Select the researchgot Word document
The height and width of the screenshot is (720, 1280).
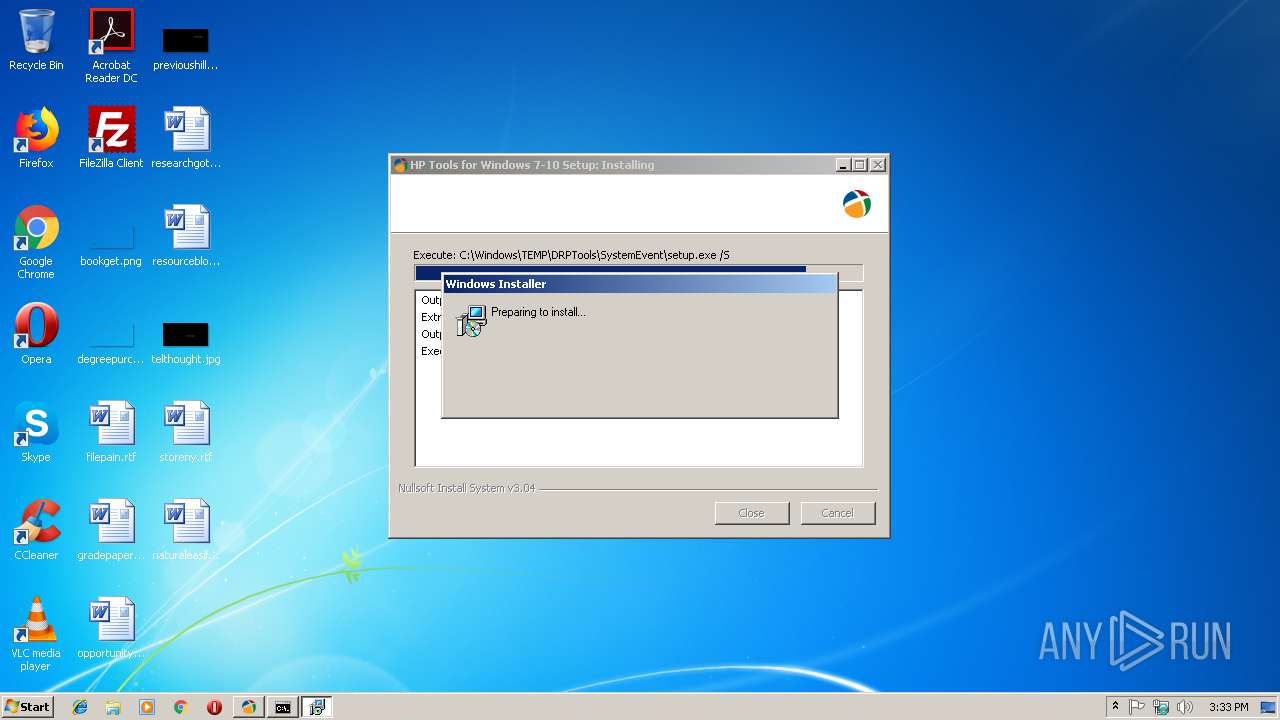click(186, 138)
